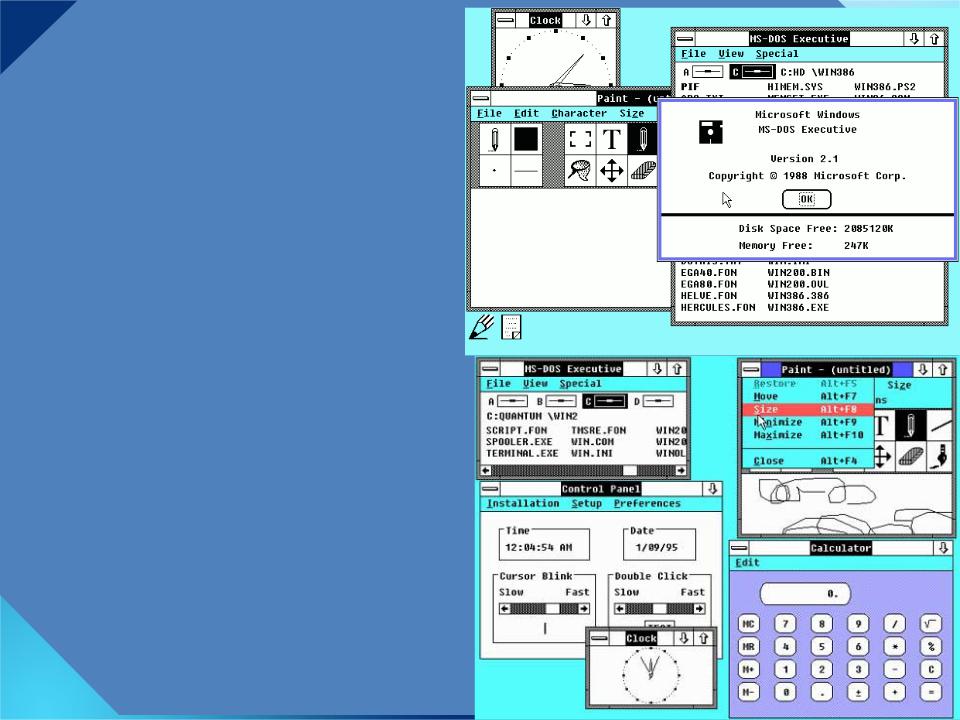Open the Preferences menu in Control Panel
Viewport: 960px width, 720px height.
coord(647,503)
